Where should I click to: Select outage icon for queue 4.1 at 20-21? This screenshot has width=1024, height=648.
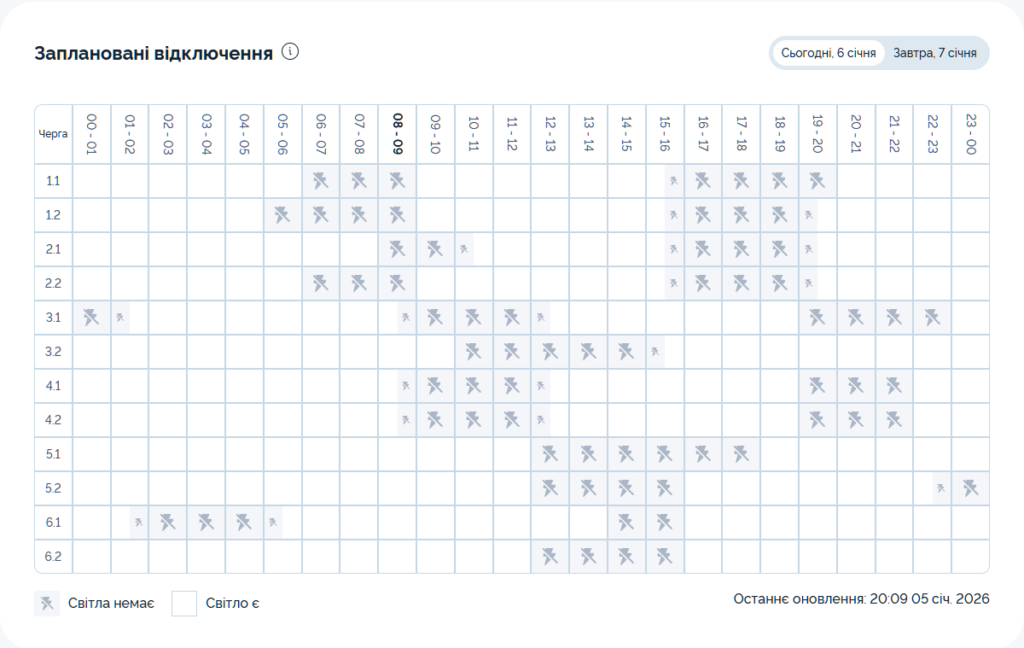(856, 386)
